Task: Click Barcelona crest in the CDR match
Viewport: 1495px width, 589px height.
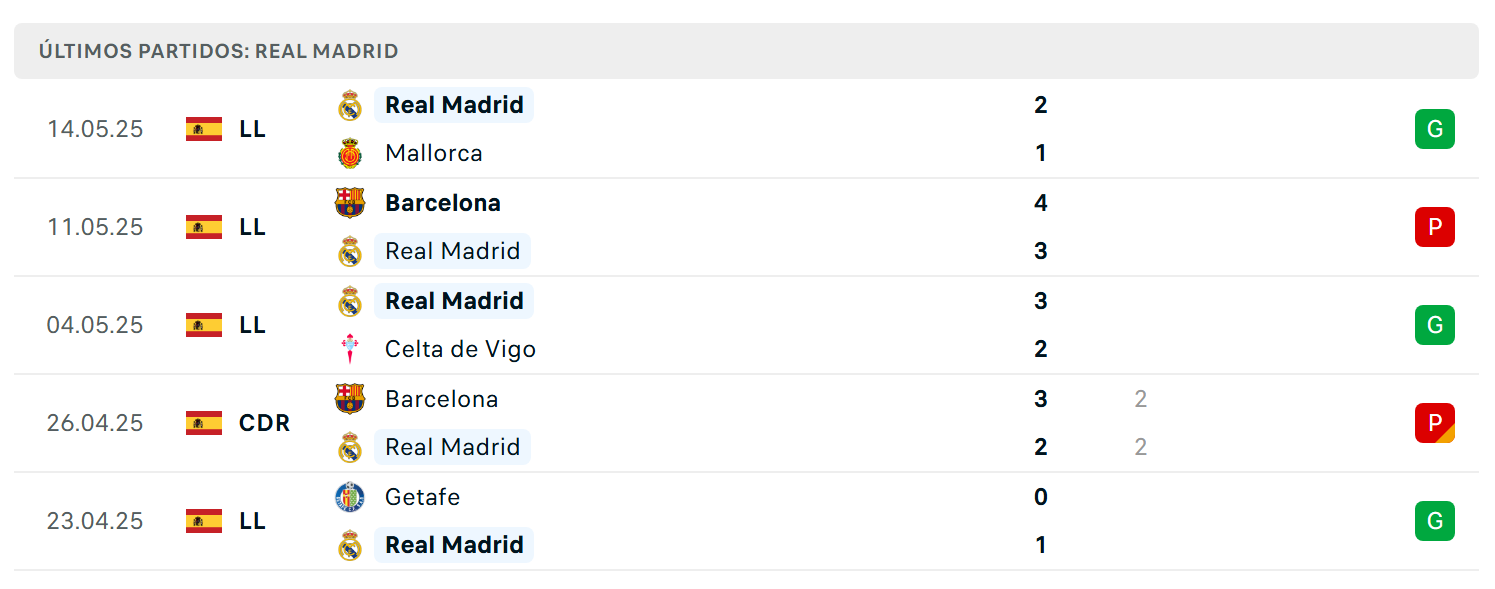Action: (x=349, y=399)
